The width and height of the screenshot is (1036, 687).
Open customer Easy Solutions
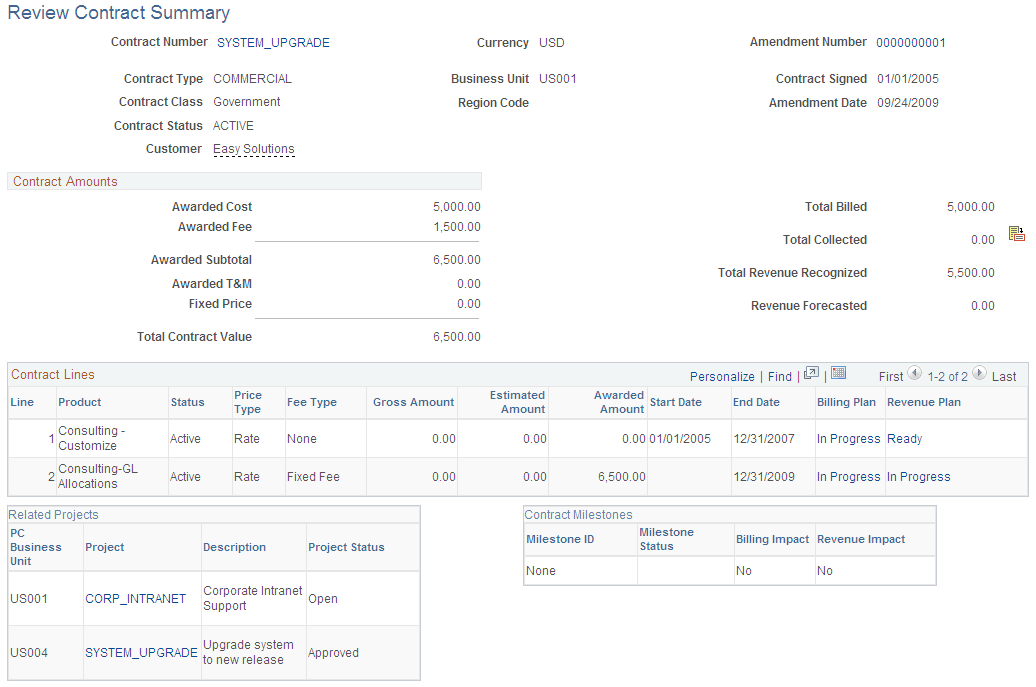[x=253, y=148]
